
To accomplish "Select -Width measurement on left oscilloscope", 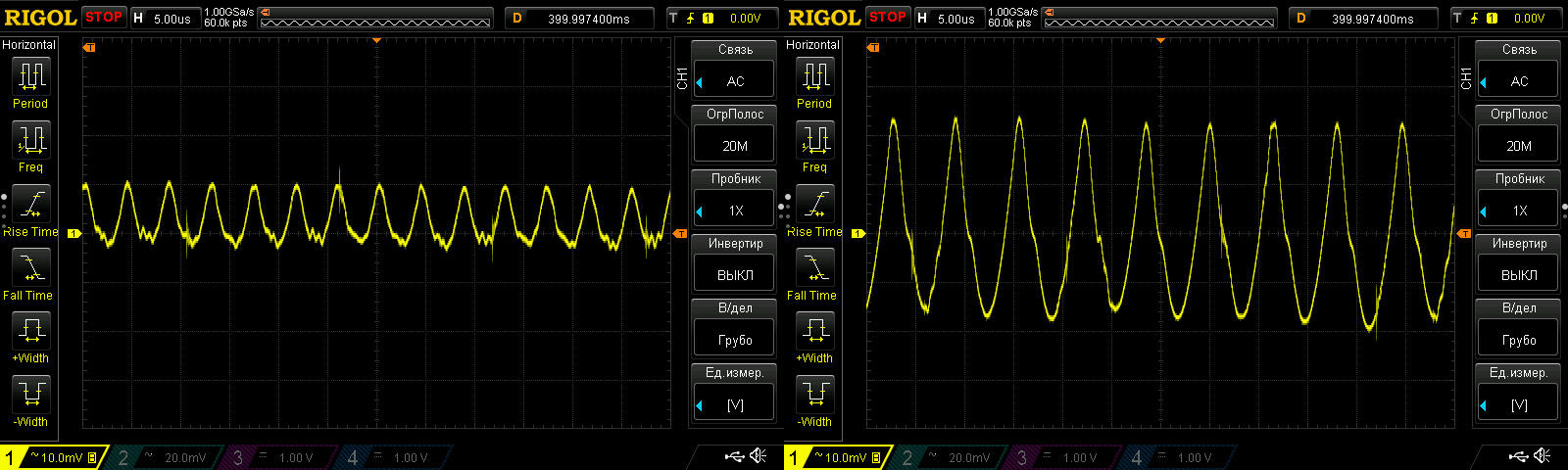I will pos(30,395).
